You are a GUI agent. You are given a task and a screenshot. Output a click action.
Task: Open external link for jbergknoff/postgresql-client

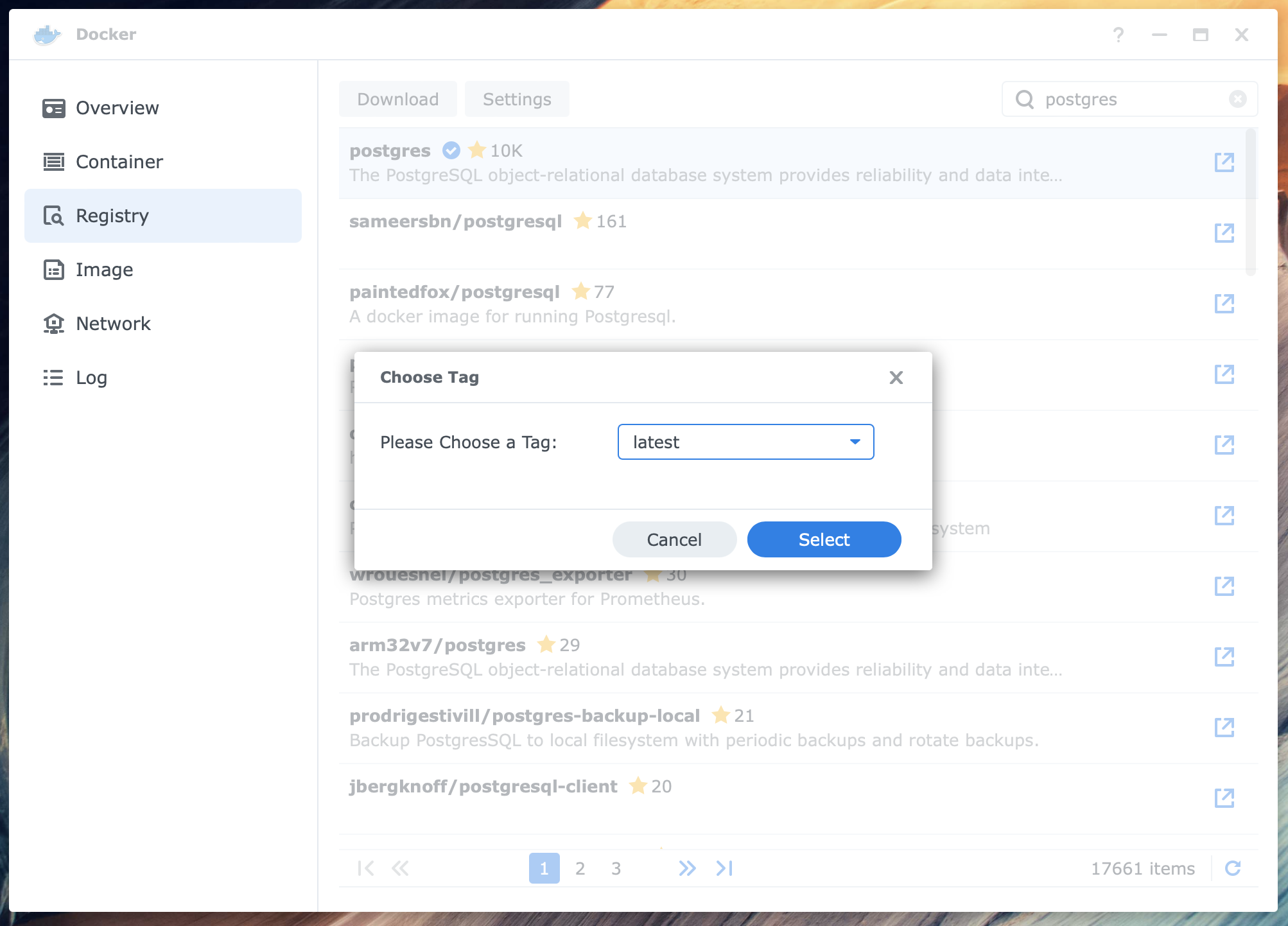pos(1224,798)
